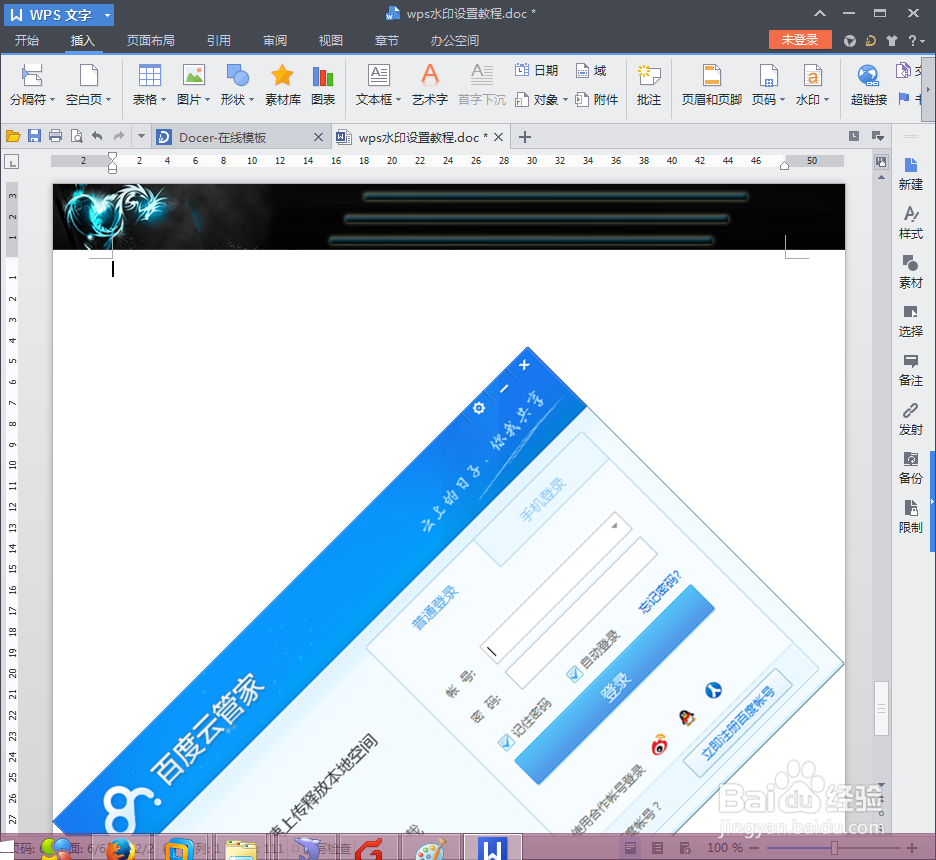
Task: Expand quick access toolbar customize arrow
Action: [x=141, y=137]
